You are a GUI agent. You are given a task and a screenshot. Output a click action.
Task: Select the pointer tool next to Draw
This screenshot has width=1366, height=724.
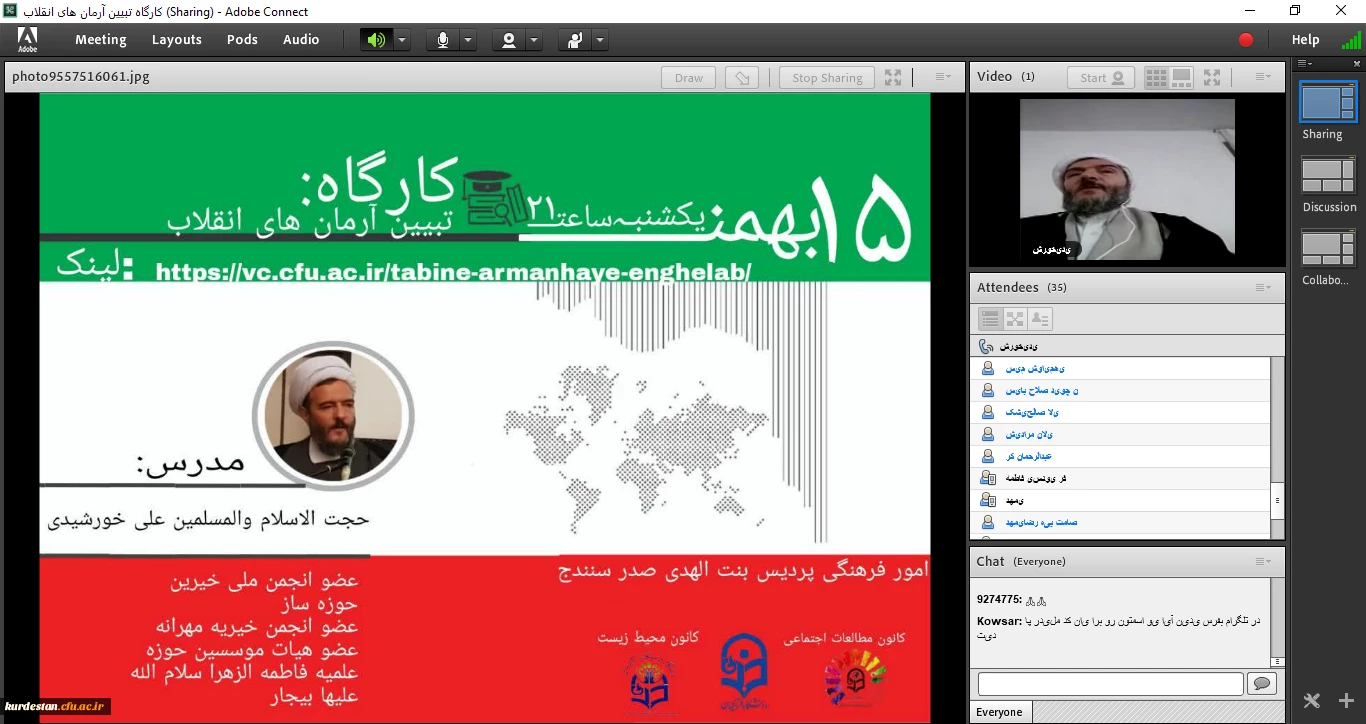tap(741, 78)
